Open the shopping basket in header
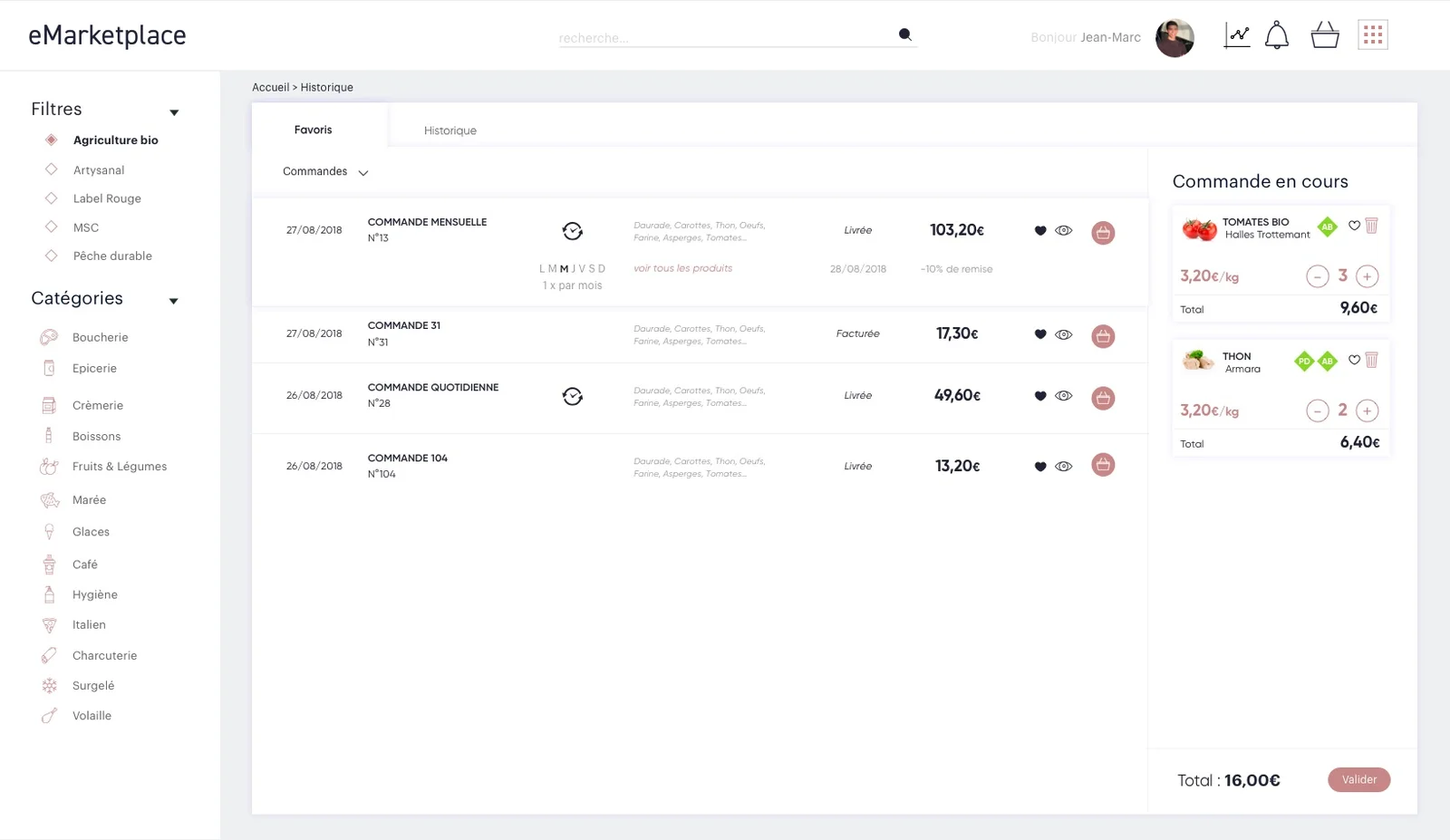The height and width of the screenshot is (840, 1450). (1325, 35)
